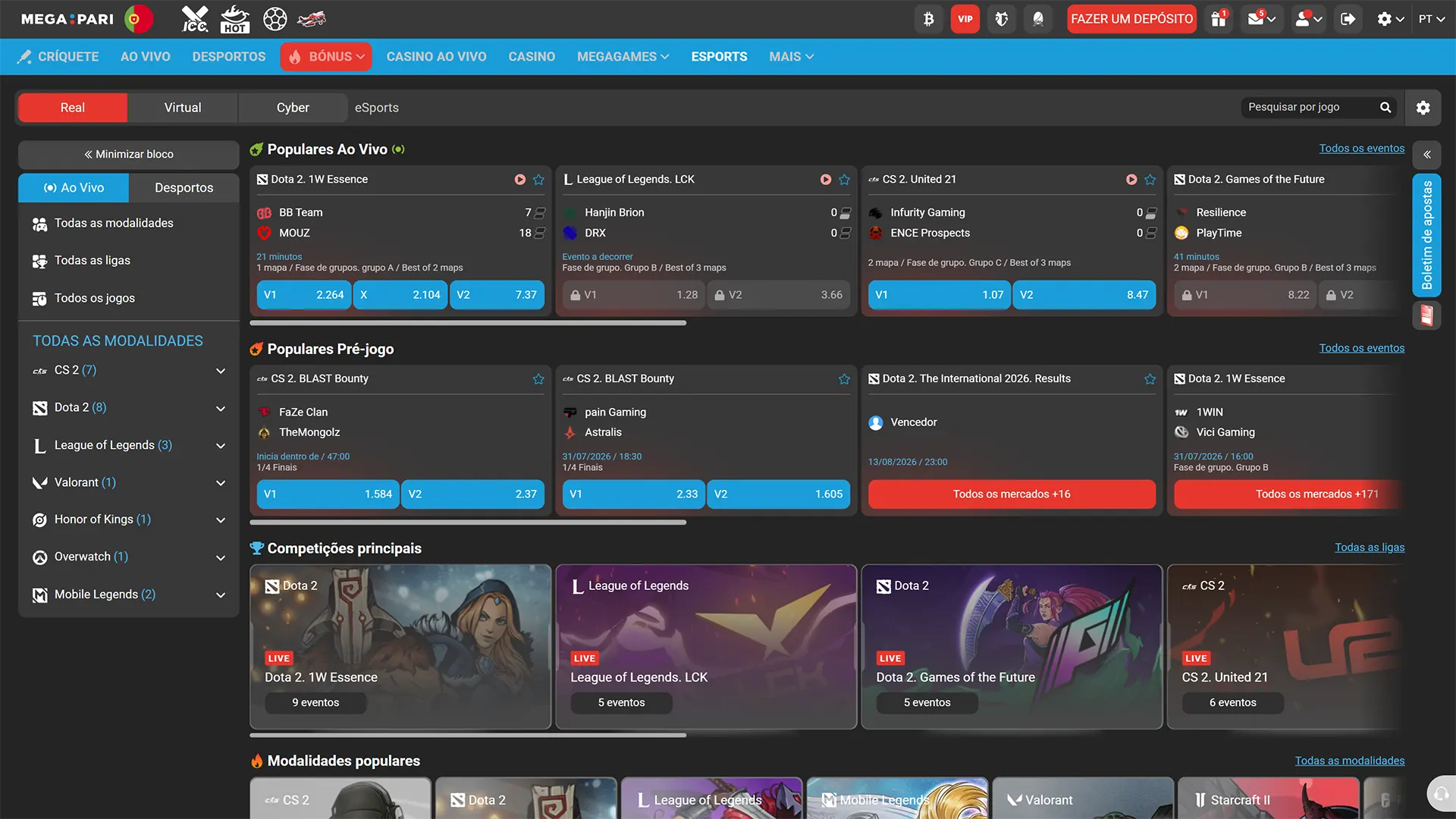Click the logout arrow icon
Image resolution: width=1456 pixels, height=819 pixels.
[1348, 19]
